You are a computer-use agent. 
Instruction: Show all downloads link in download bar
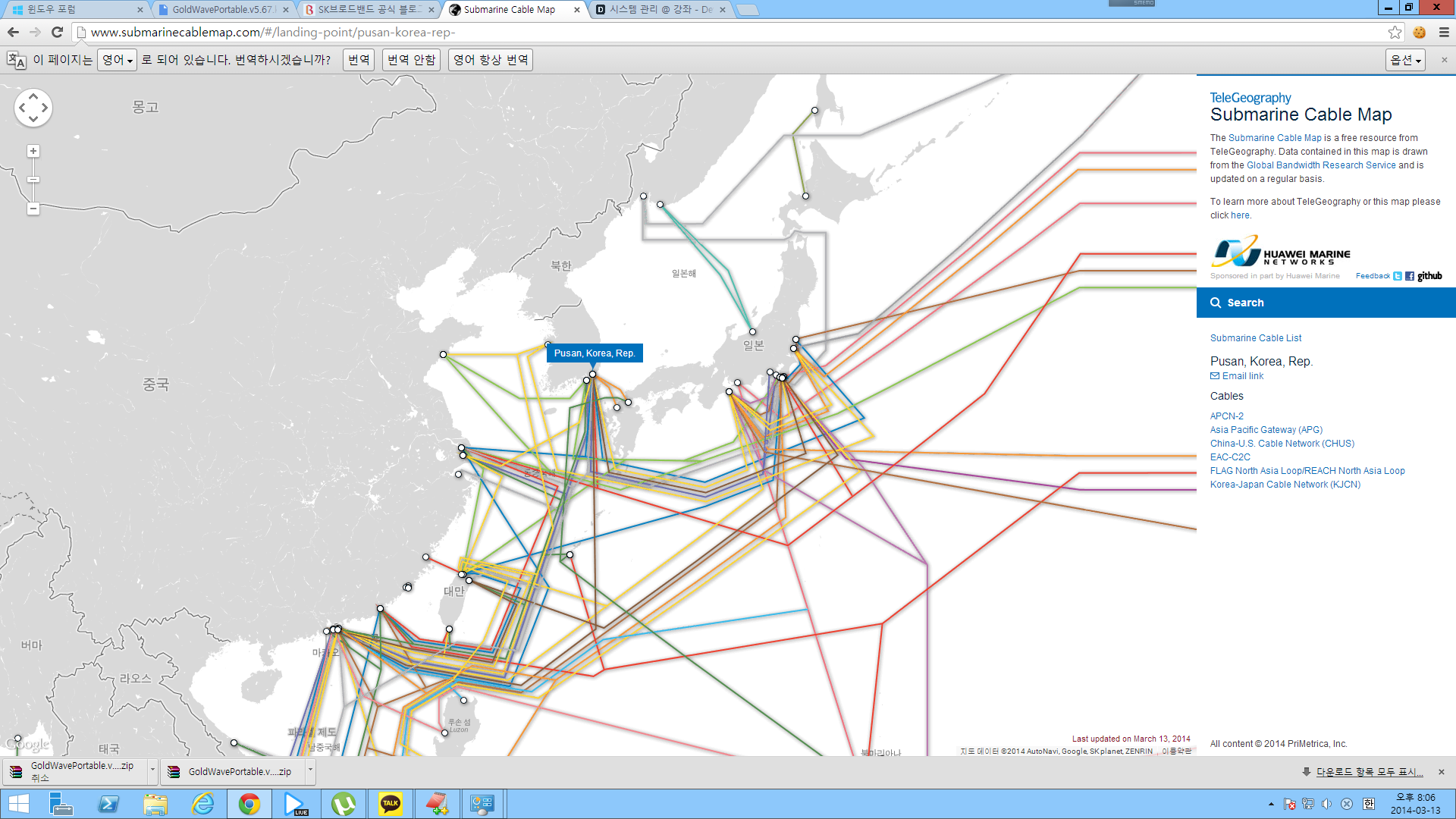click(x=1369, y=772)
